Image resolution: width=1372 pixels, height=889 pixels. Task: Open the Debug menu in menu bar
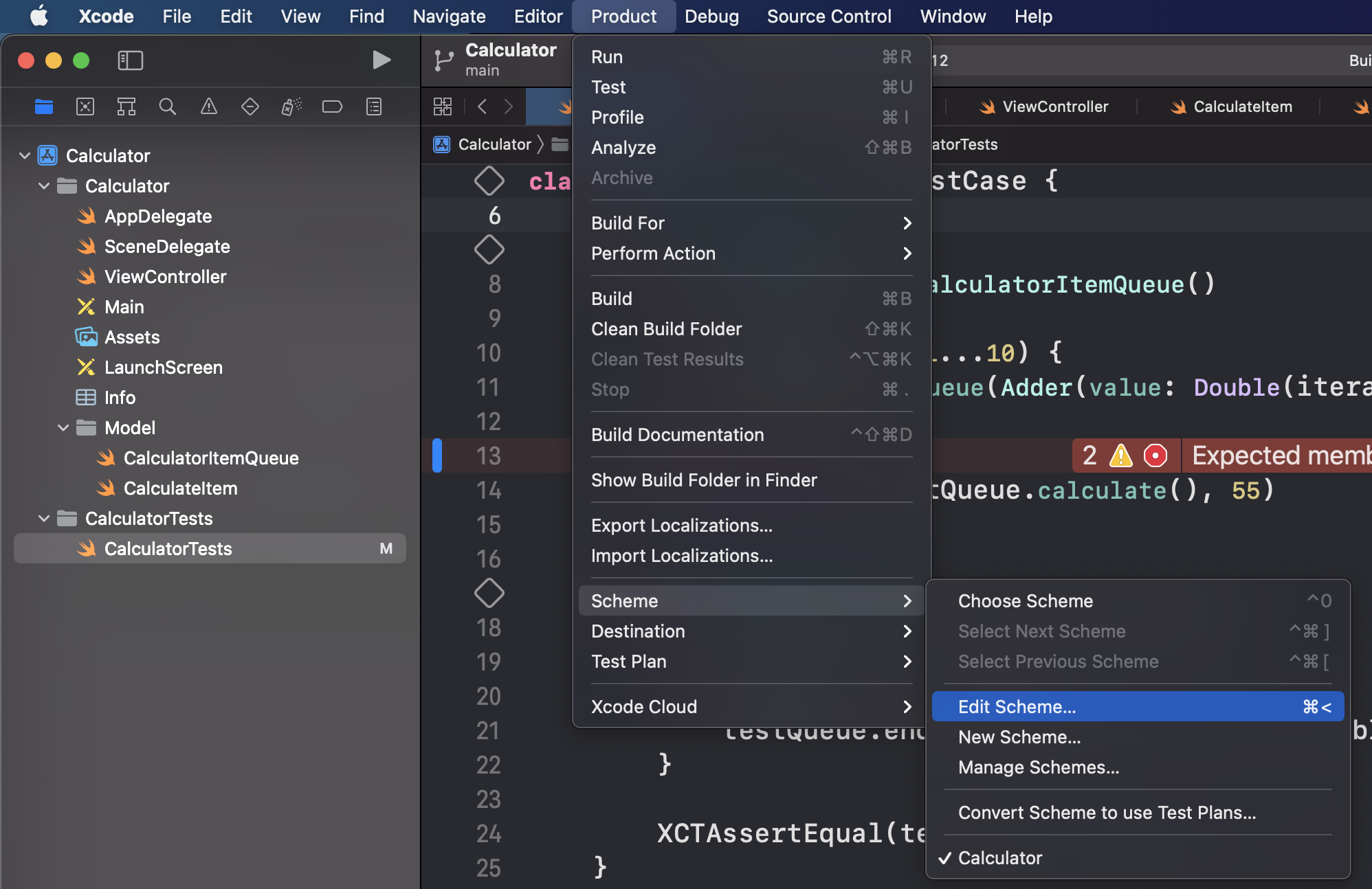click(711, 16)
